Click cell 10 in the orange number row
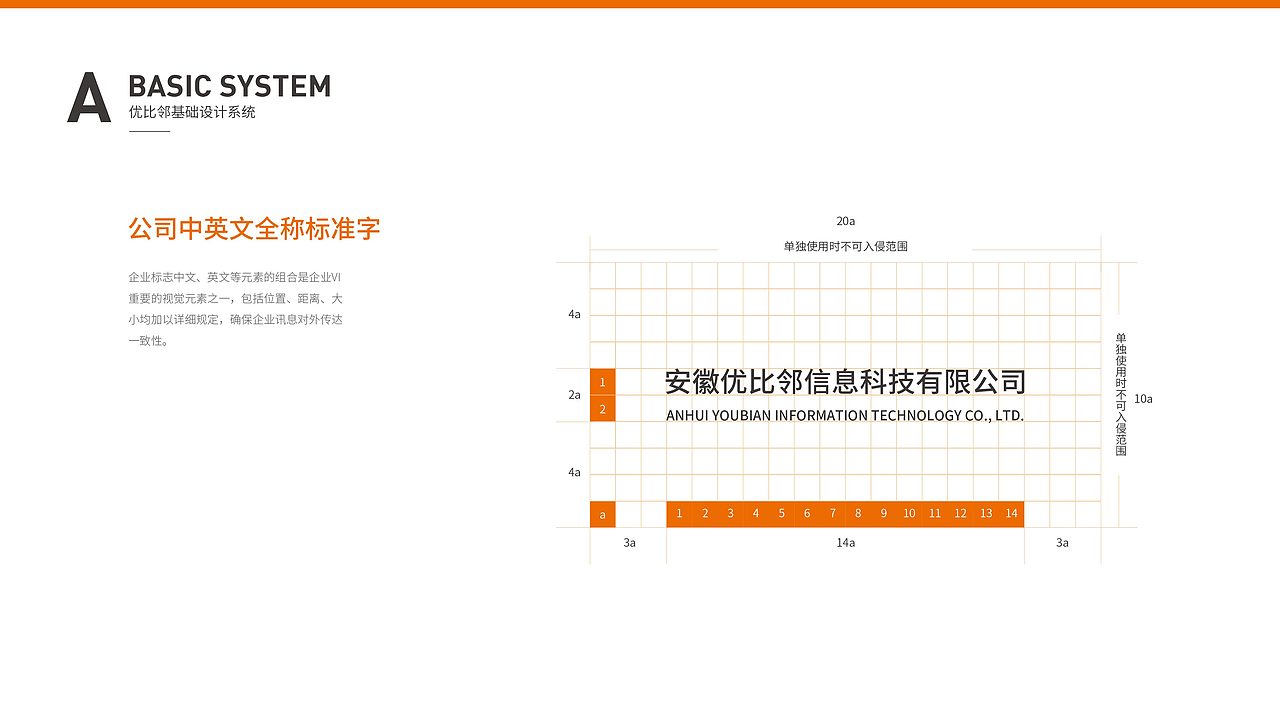Screen dimensions: 1280x720 click(x=909, y=514)
